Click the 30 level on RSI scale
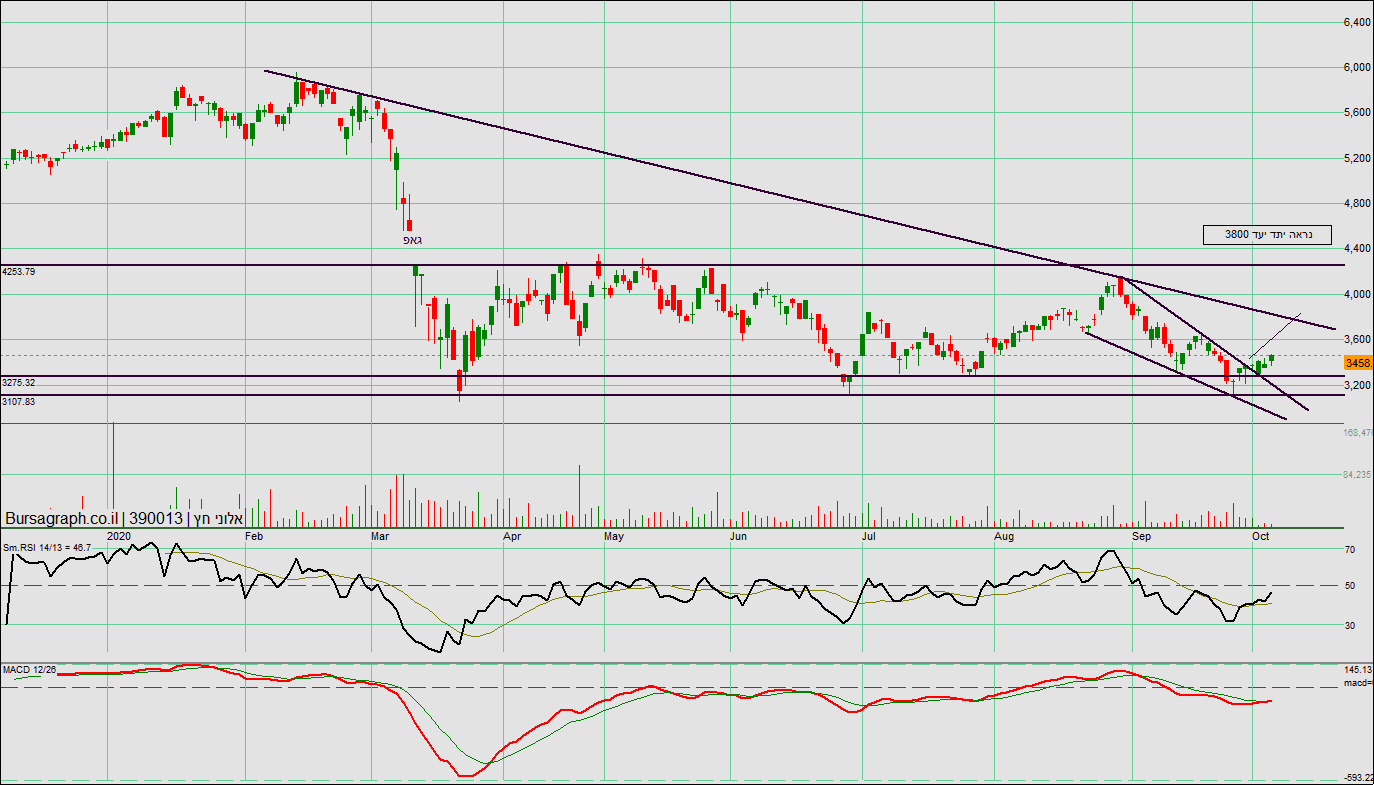The height and width of the screenshot is (785, 1374). 1350,626
